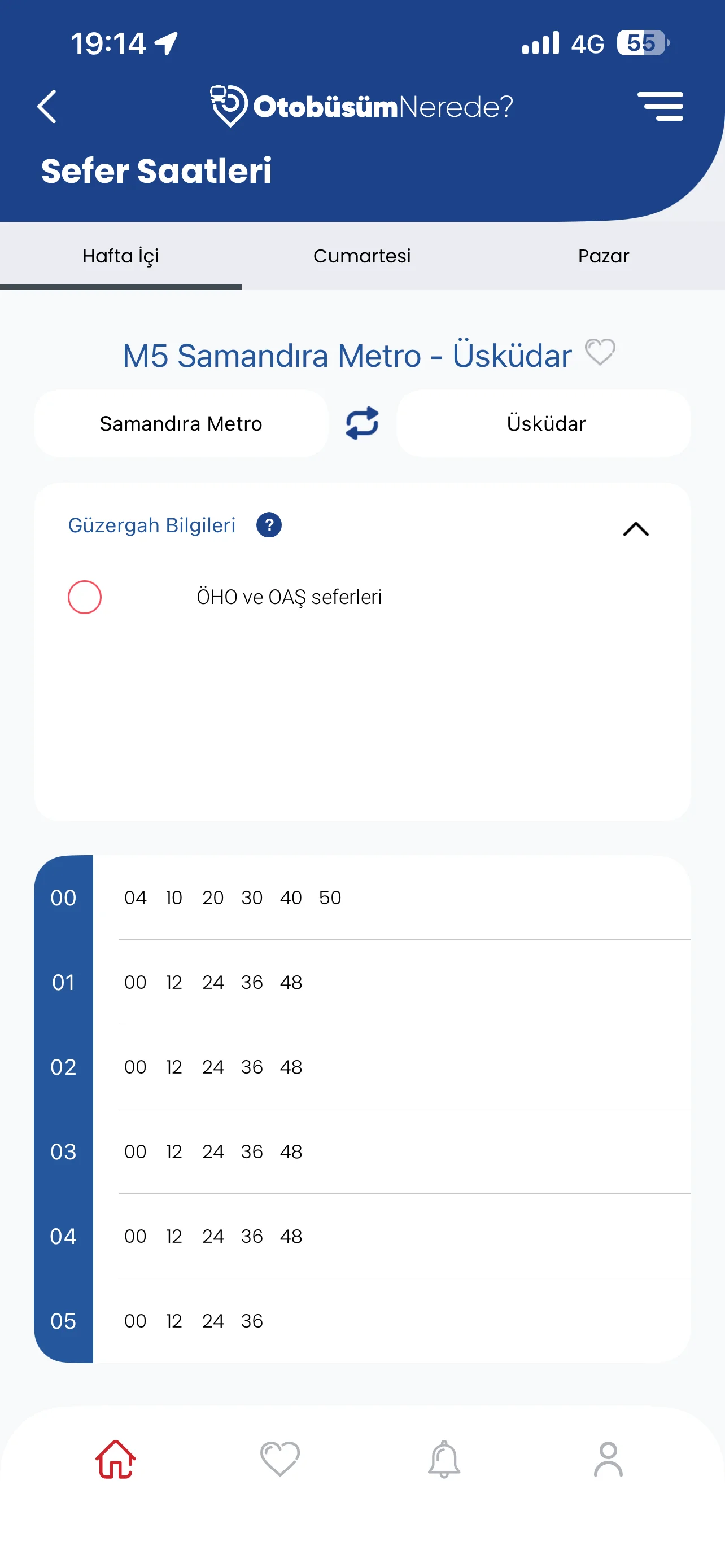Favorite the M5 route with heart icon
Screen dimensions: 725x1568
click(x=600, y=352)
